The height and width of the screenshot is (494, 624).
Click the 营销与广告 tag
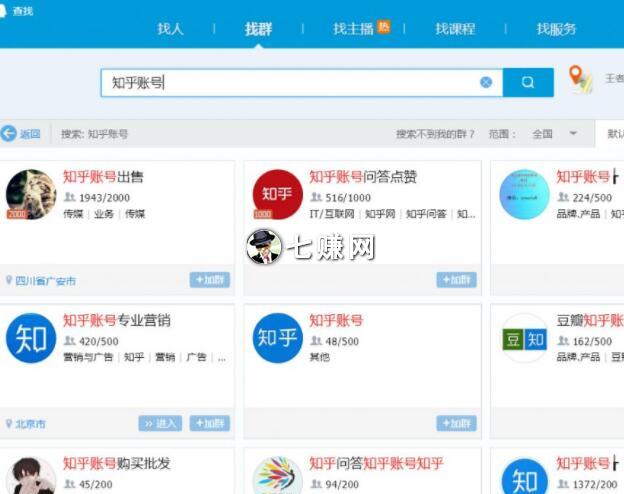pos(88,357)
